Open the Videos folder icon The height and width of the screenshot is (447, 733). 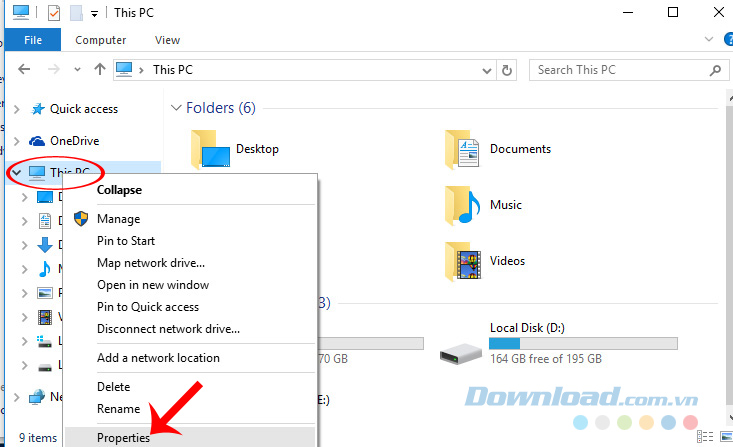[462, 262]
